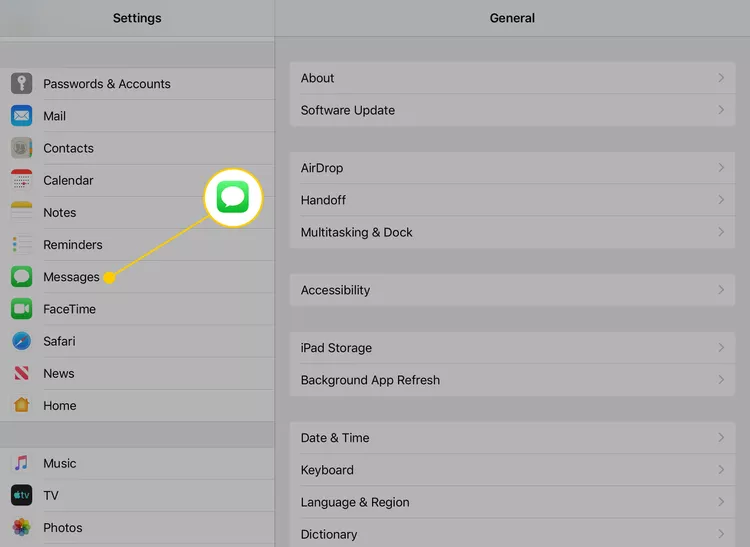The image size is (750, 547).
Task: Select the News app icon
Action: tap(22, 373)
